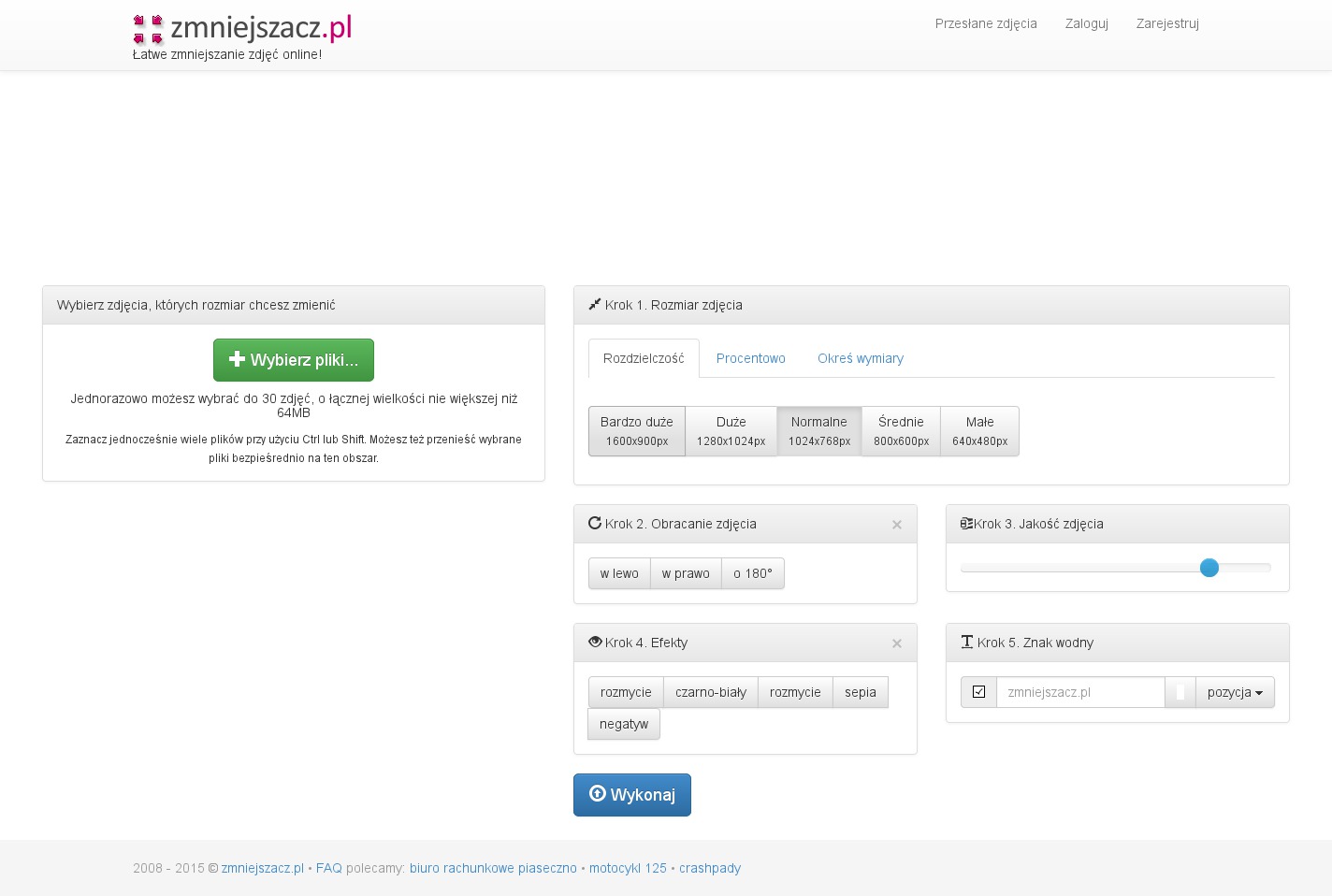Click the eye icon in Krok 4 header
The width and height of the screenshot is (1332, 896).
click(595, 643)
